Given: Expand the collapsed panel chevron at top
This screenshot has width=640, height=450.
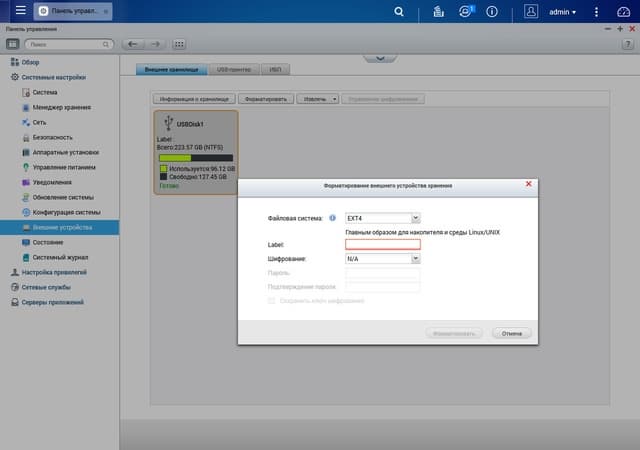Looking at the screenshot, I should click(380, 58).
